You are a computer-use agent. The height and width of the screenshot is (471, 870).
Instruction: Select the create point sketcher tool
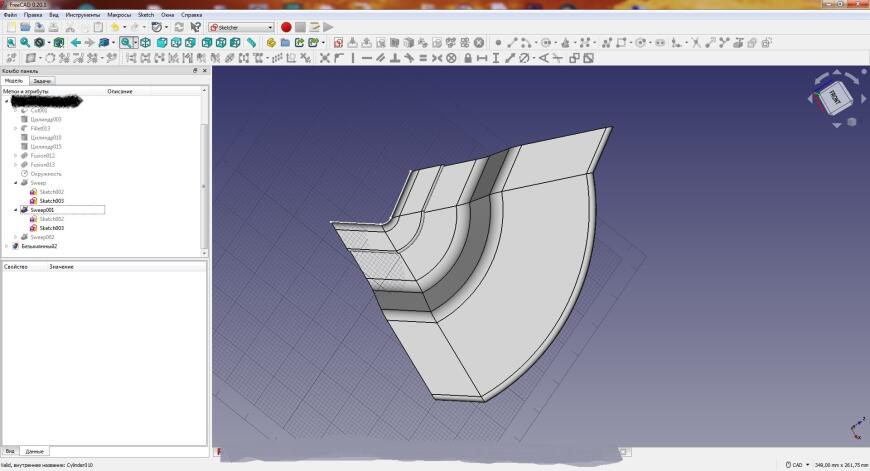498,43
